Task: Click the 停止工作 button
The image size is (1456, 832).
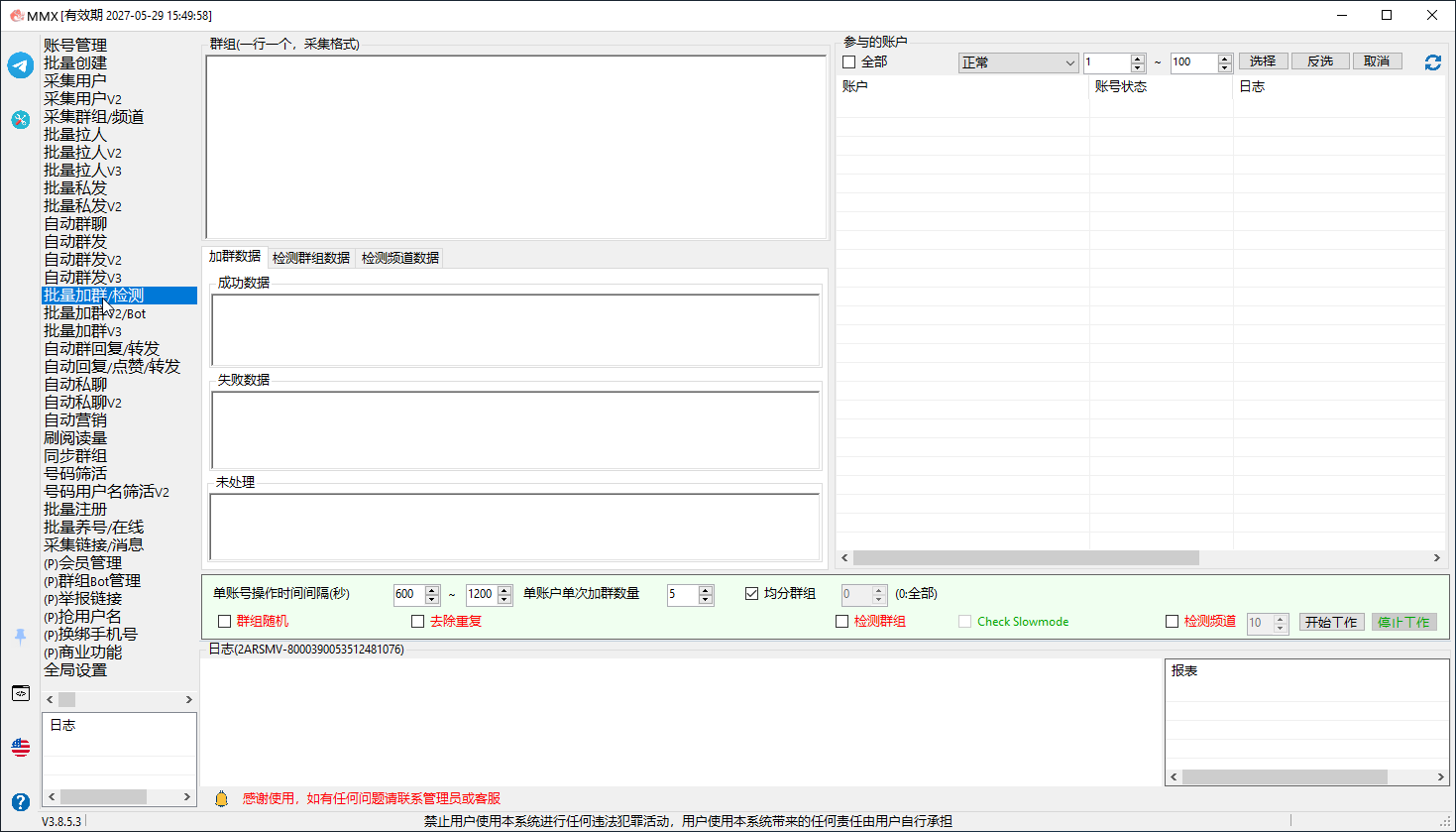Action: pyautogui.click(x=1403, y=622)
